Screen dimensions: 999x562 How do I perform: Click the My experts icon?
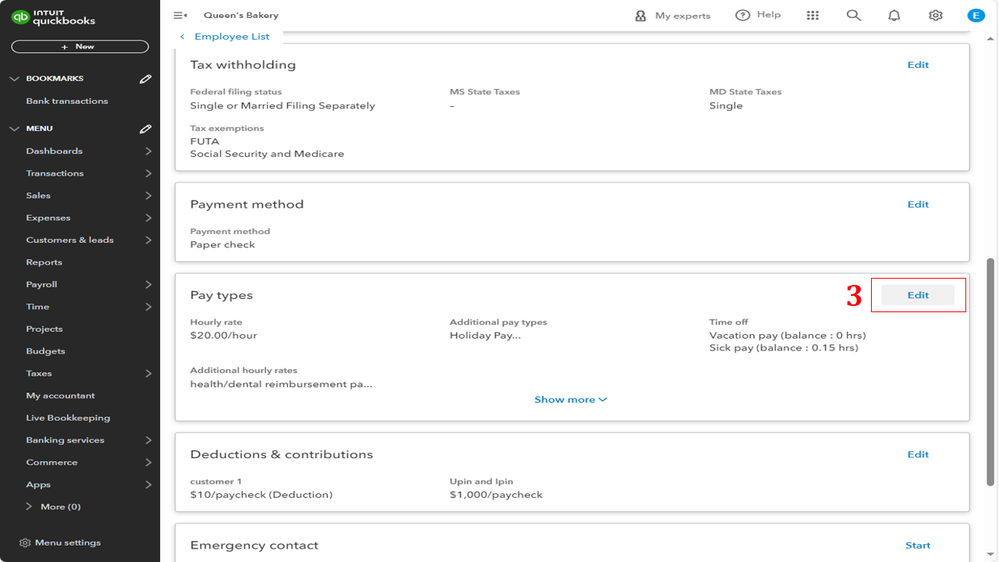(641, 16)
